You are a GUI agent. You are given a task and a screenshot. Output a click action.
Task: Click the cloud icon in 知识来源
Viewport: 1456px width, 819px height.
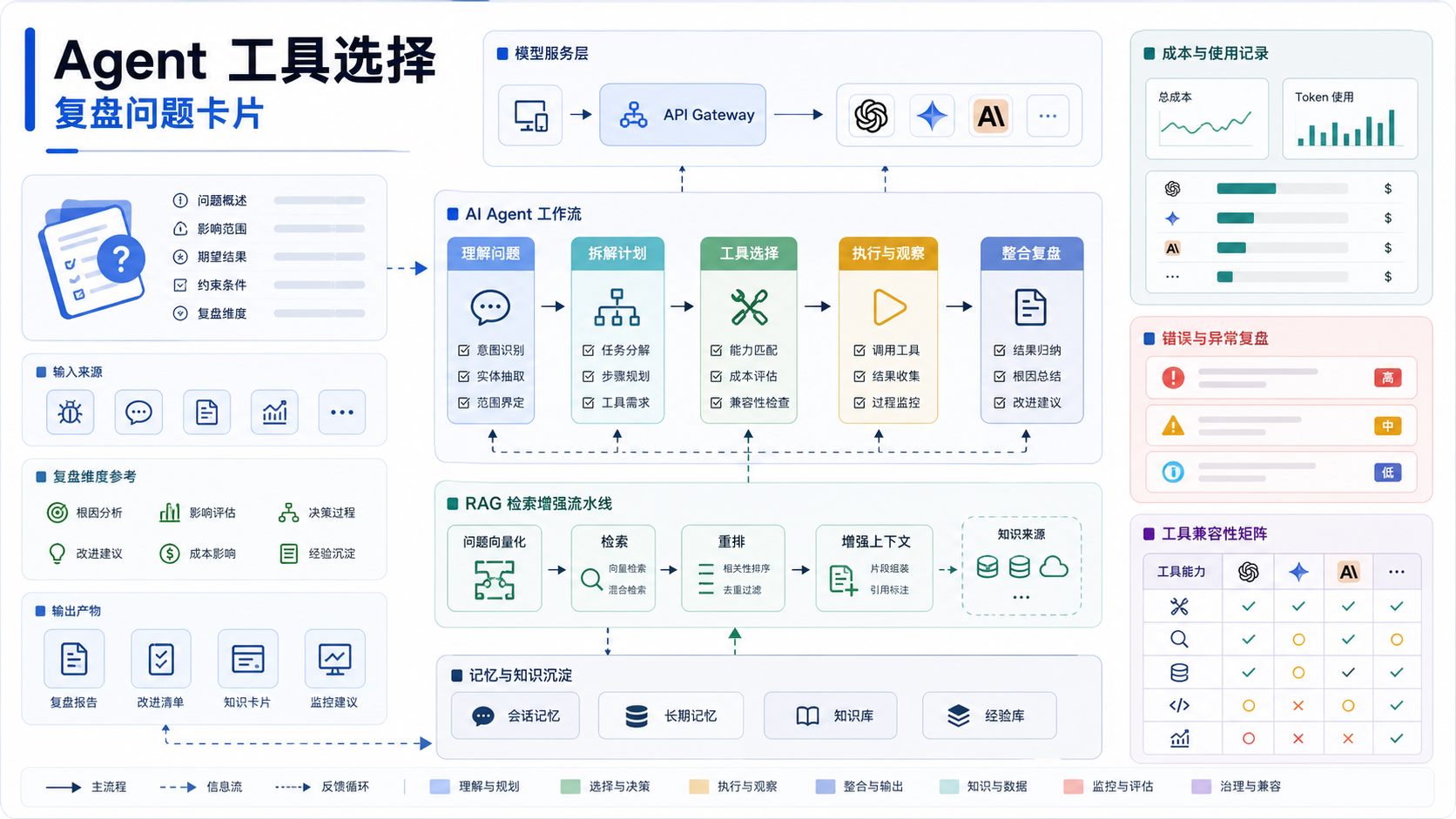1054,567
